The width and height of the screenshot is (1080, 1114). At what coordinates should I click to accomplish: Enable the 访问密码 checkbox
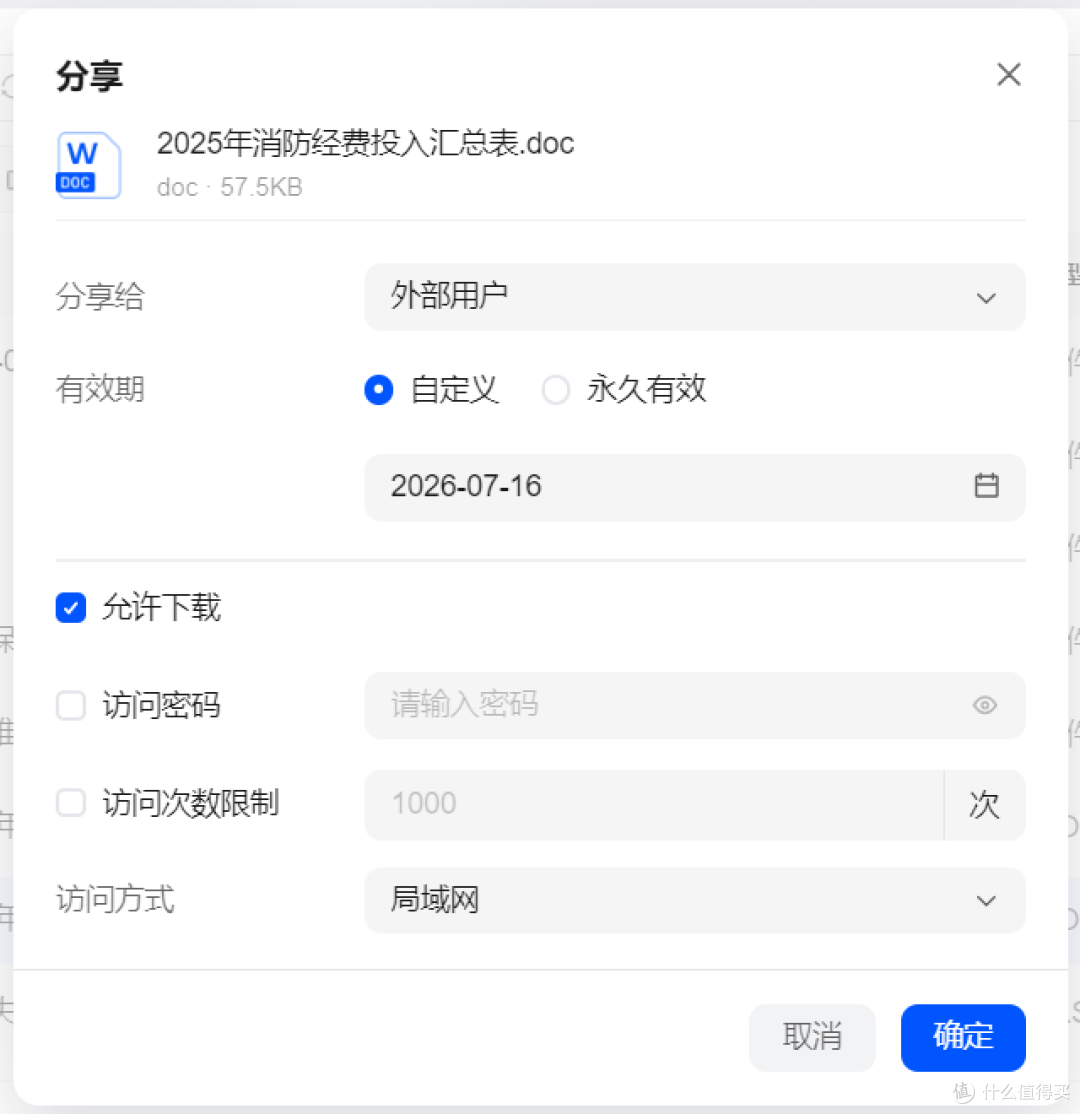71,705
